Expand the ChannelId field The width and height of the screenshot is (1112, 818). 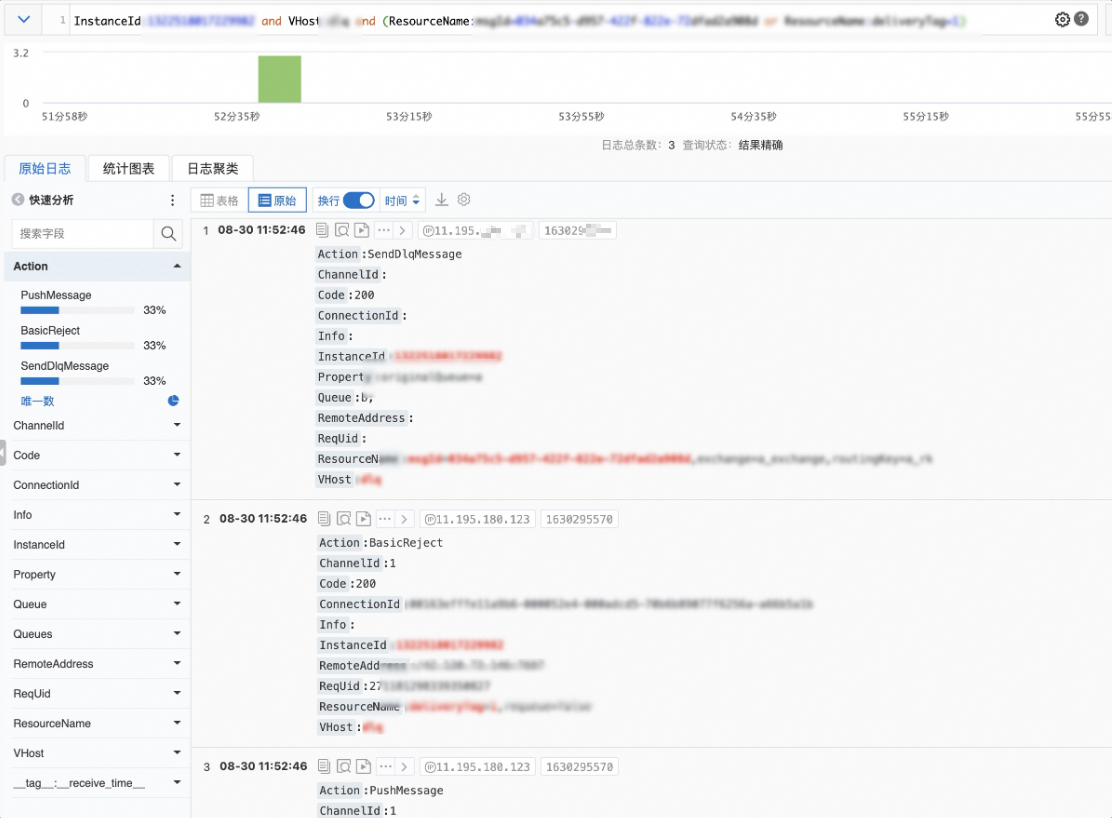point(96,425)
